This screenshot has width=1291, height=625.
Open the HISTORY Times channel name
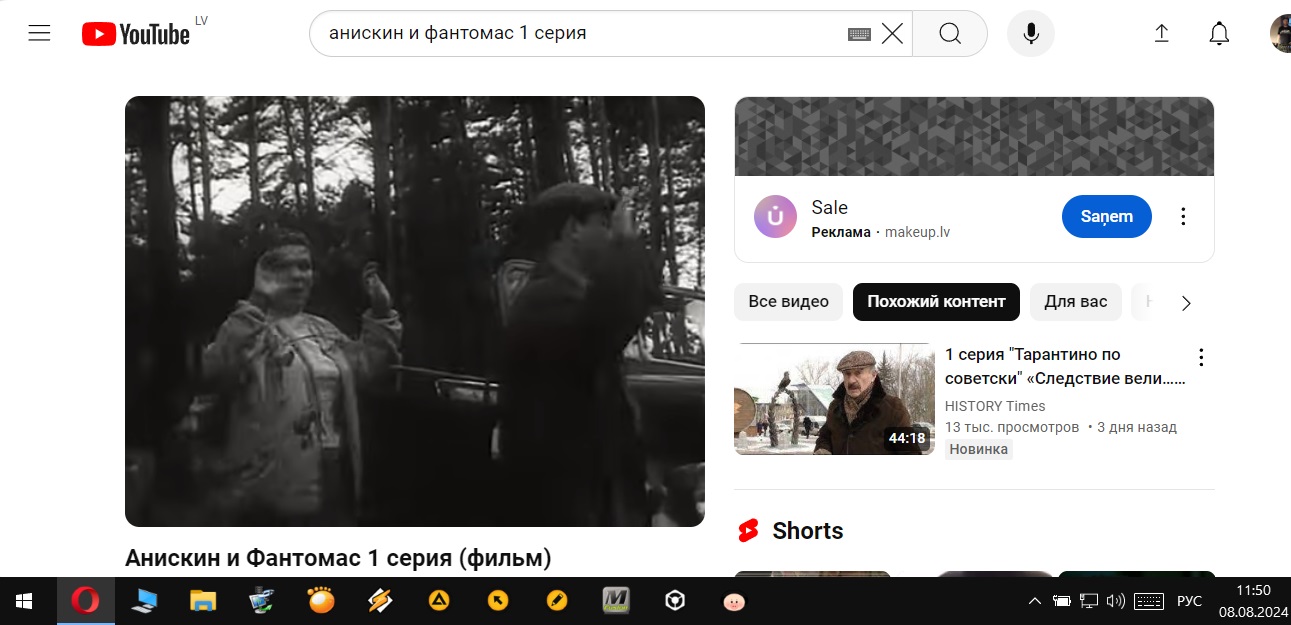pos(995,406)
